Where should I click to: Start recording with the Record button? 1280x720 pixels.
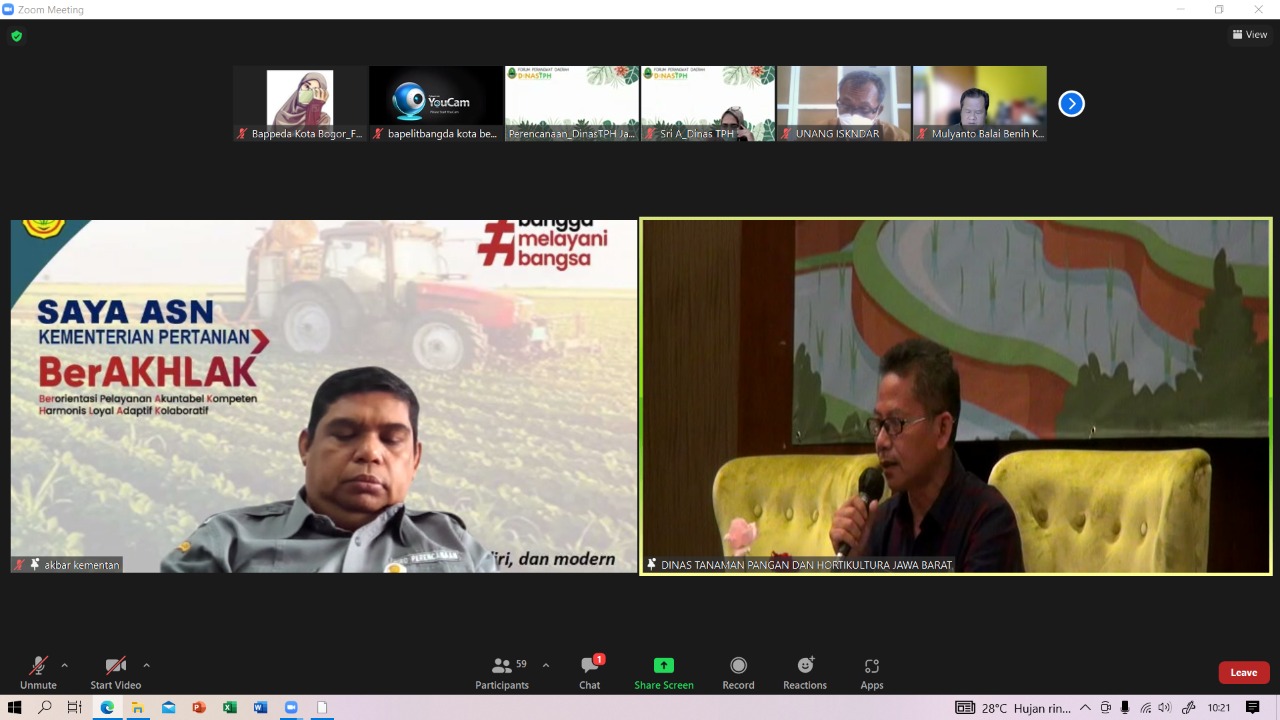(738, 672)
